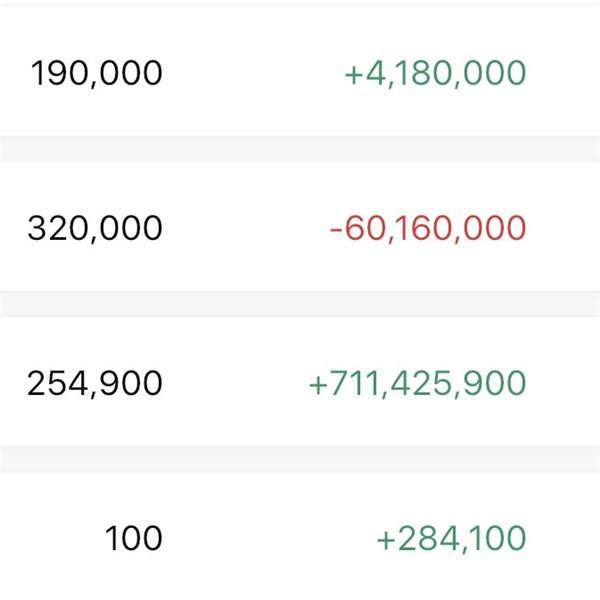Select the red -60,160,000 loss amount

click(x=427, y=228)
